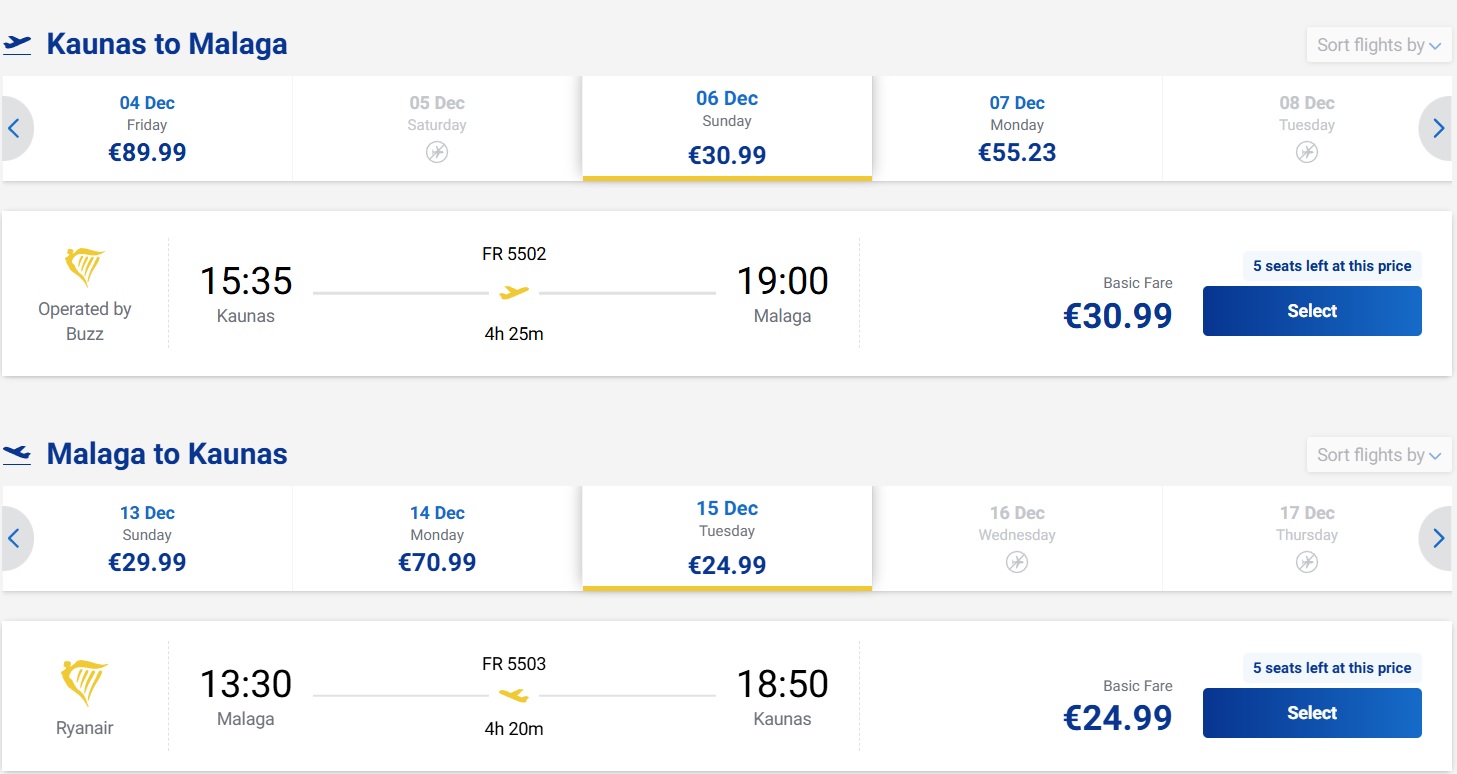Select the €30.99 Kaunas to Malaga flight
Viewport: 1457px width, 774px height.
coord(1312,311)
